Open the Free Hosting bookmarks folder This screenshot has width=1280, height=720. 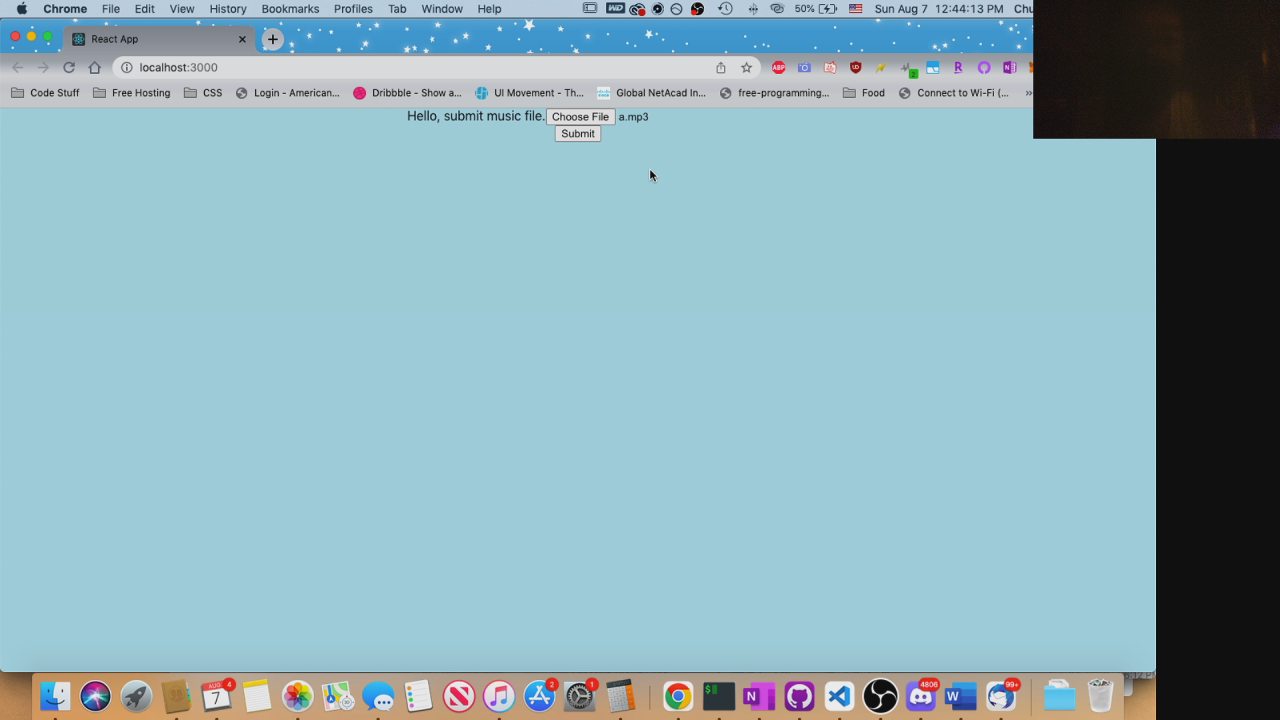coord(131,93)
